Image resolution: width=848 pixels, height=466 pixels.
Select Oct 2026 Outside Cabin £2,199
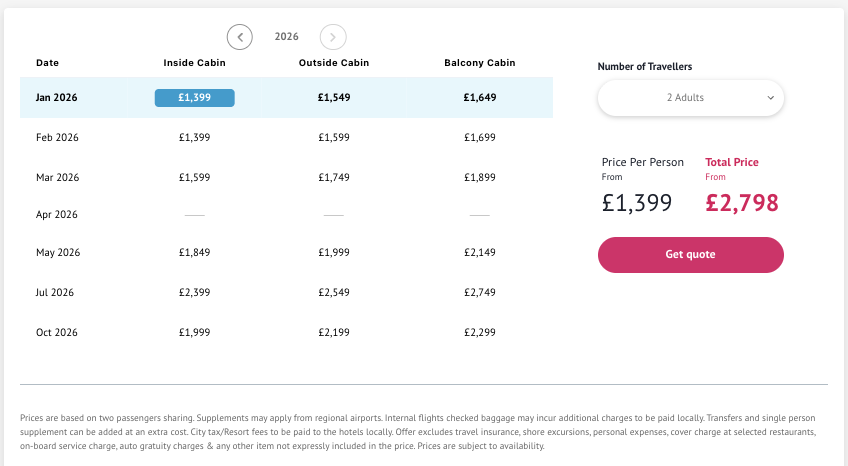coord(333,332)
